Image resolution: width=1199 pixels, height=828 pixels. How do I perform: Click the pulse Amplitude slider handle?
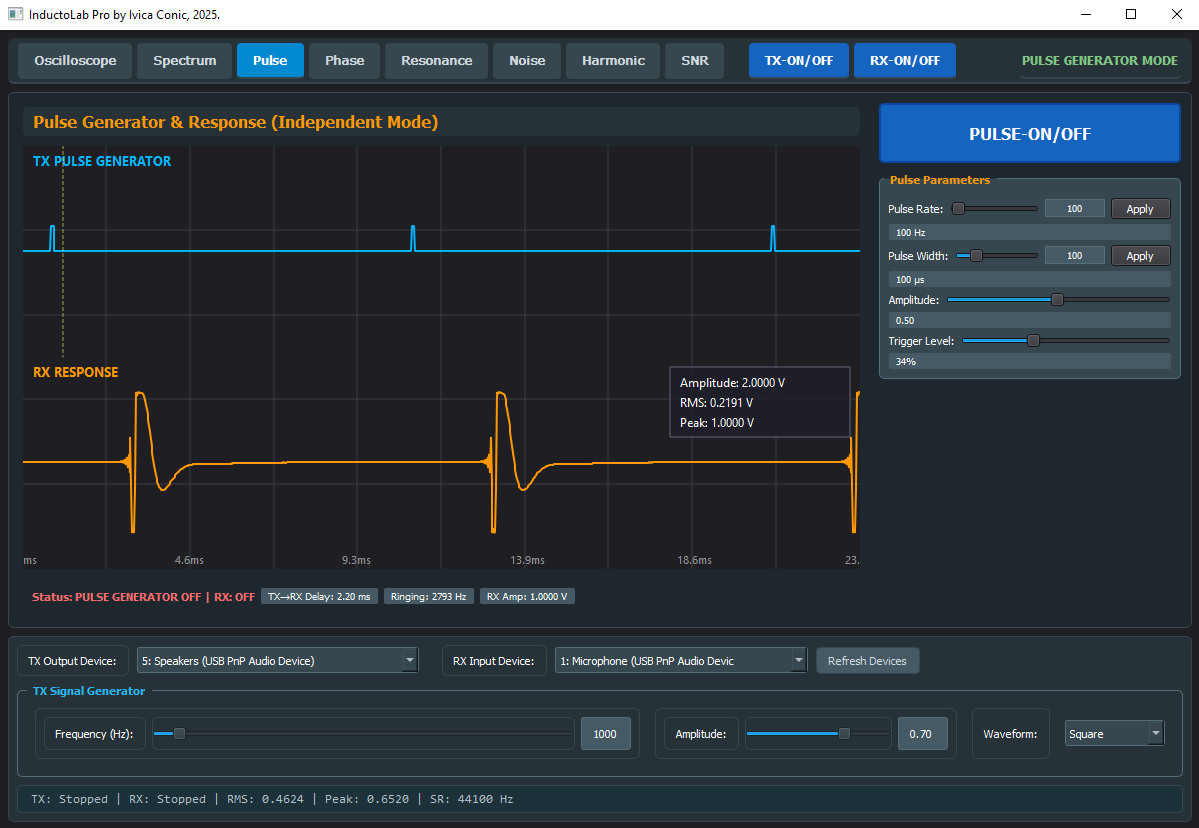1057,300
